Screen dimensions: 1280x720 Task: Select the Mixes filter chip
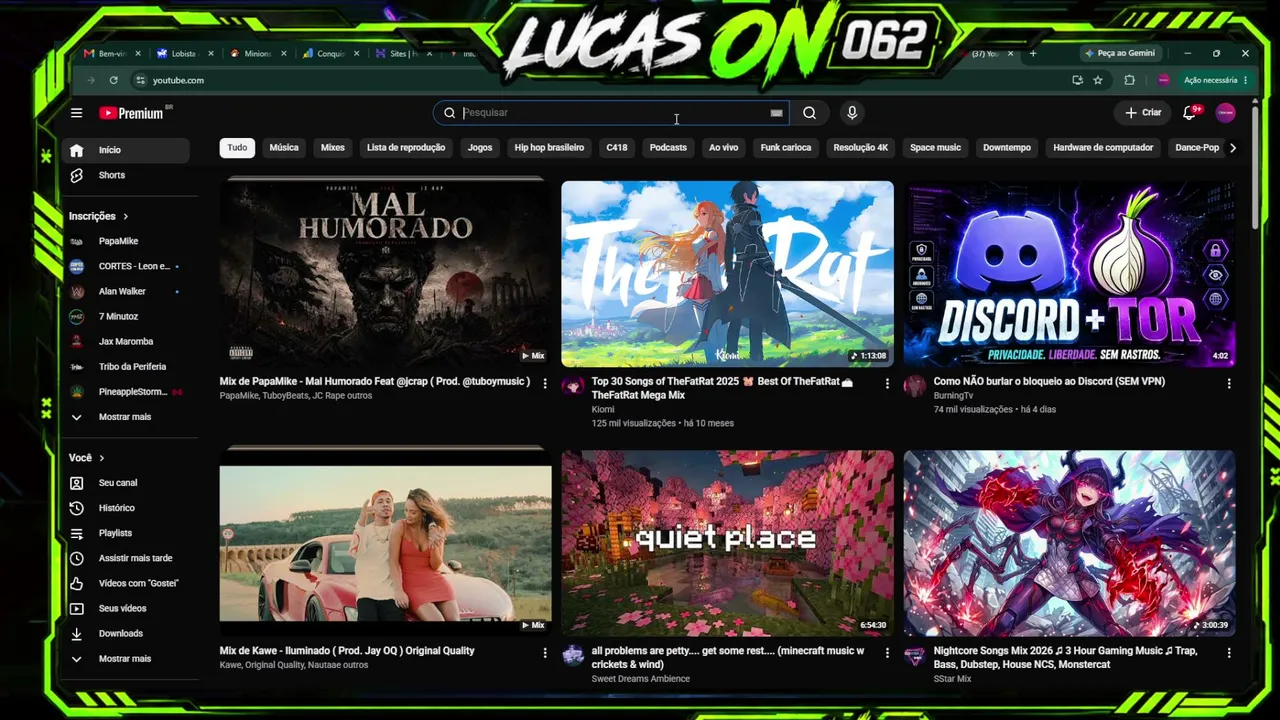coord(333,148)
